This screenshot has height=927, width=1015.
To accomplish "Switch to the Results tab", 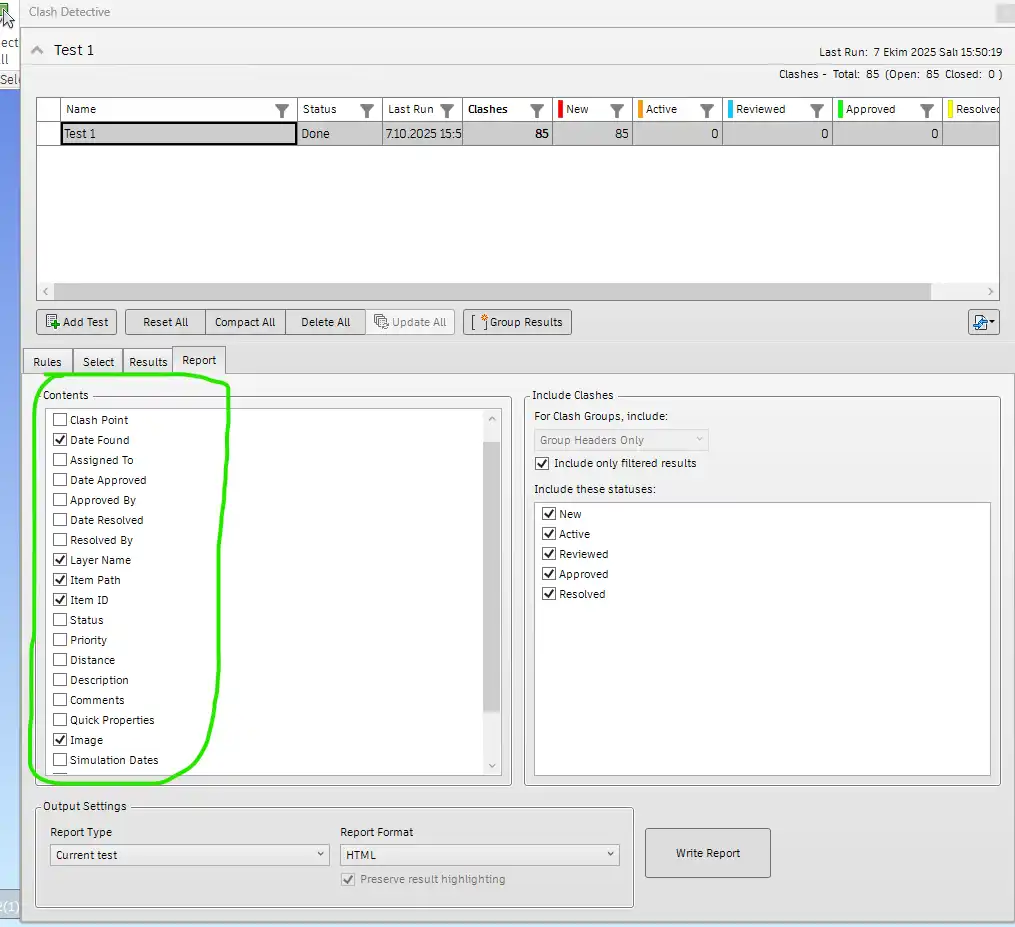I will [x=148, y=361].
